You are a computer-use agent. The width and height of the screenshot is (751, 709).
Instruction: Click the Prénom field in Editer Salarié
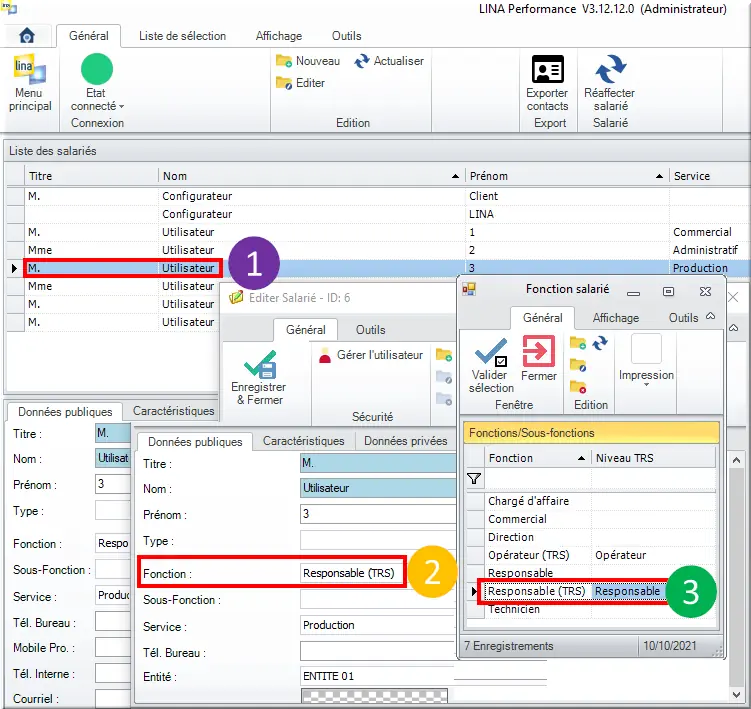coord(378,514)
